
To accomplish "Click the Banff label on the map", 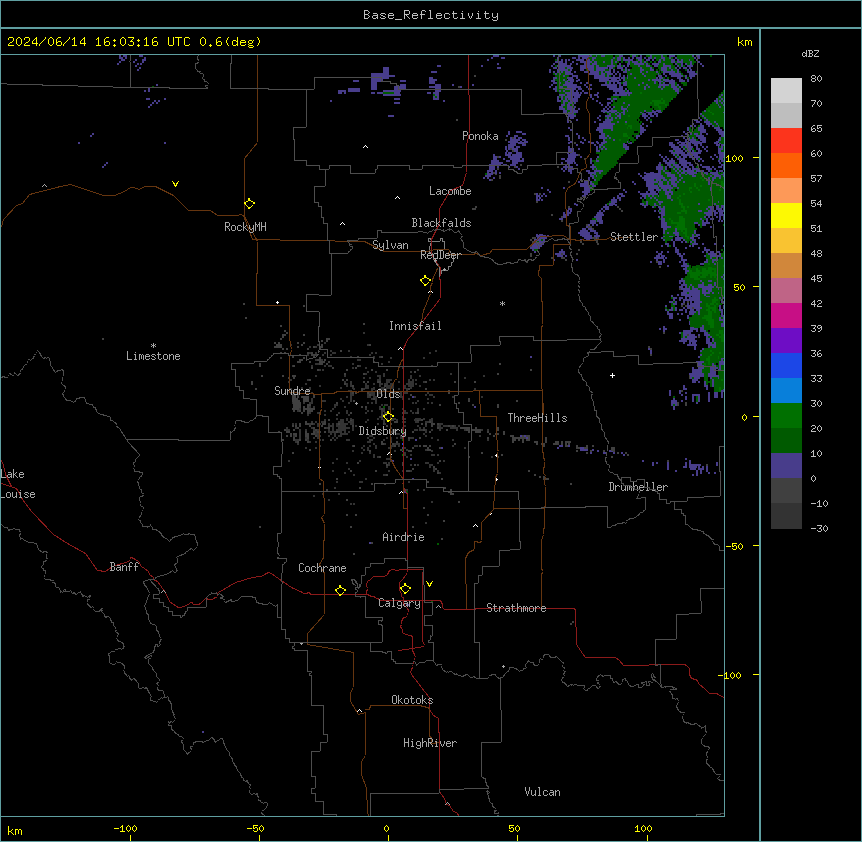I will [x=124, y=567].
